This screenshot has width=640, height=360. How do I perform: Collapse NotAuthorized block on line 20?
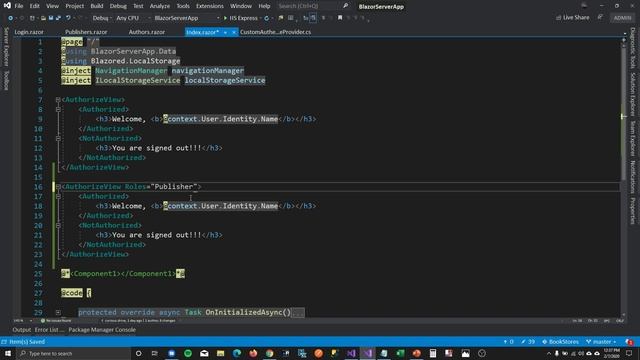point(58,225)
